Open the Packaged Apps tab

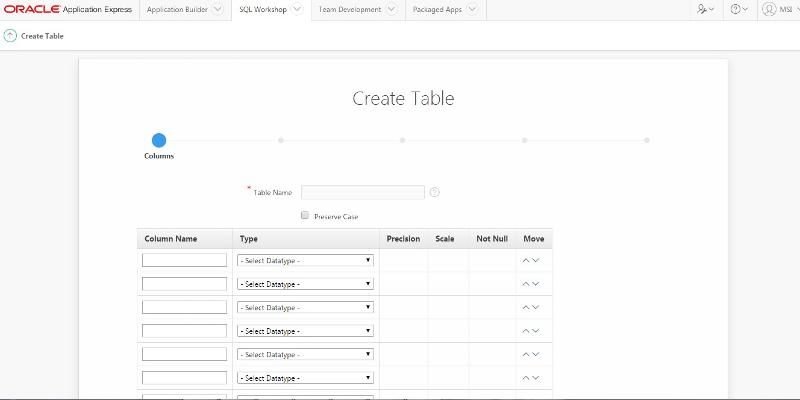[437, 9]
